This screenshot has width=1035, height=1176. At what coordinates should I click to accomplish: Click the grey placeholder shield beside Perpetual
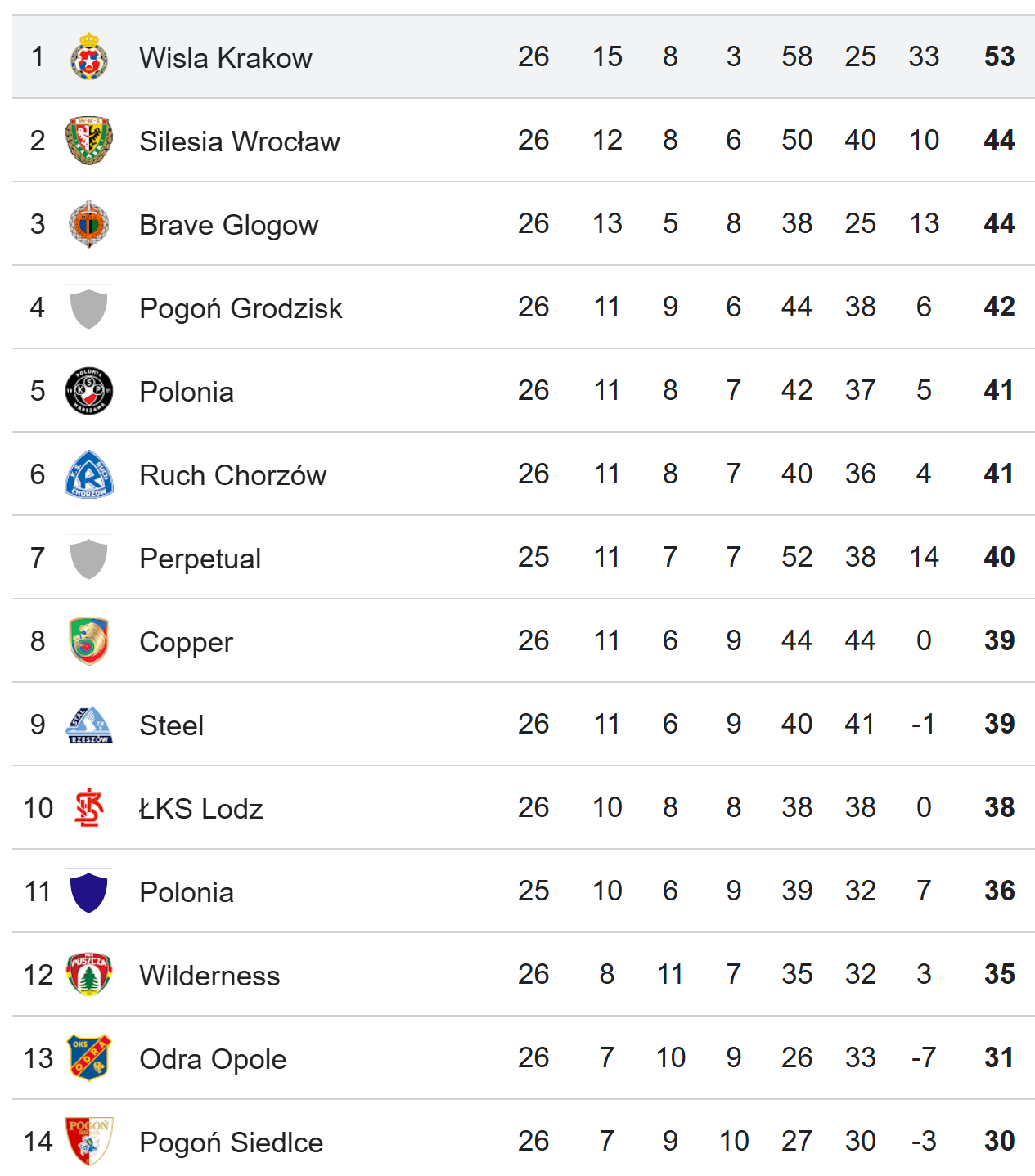[89, 557]
